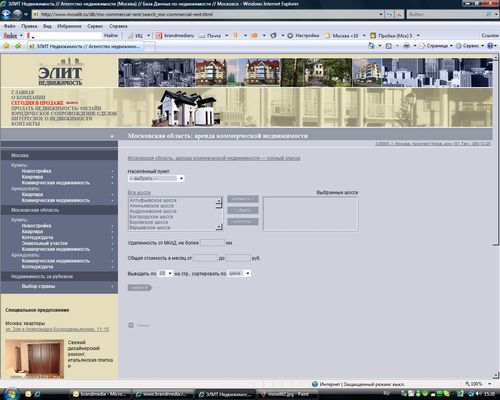The height and width of the screenshot is (400, 500).
Task: Open the results per page dropdown
Action: [x=165, y=273]
